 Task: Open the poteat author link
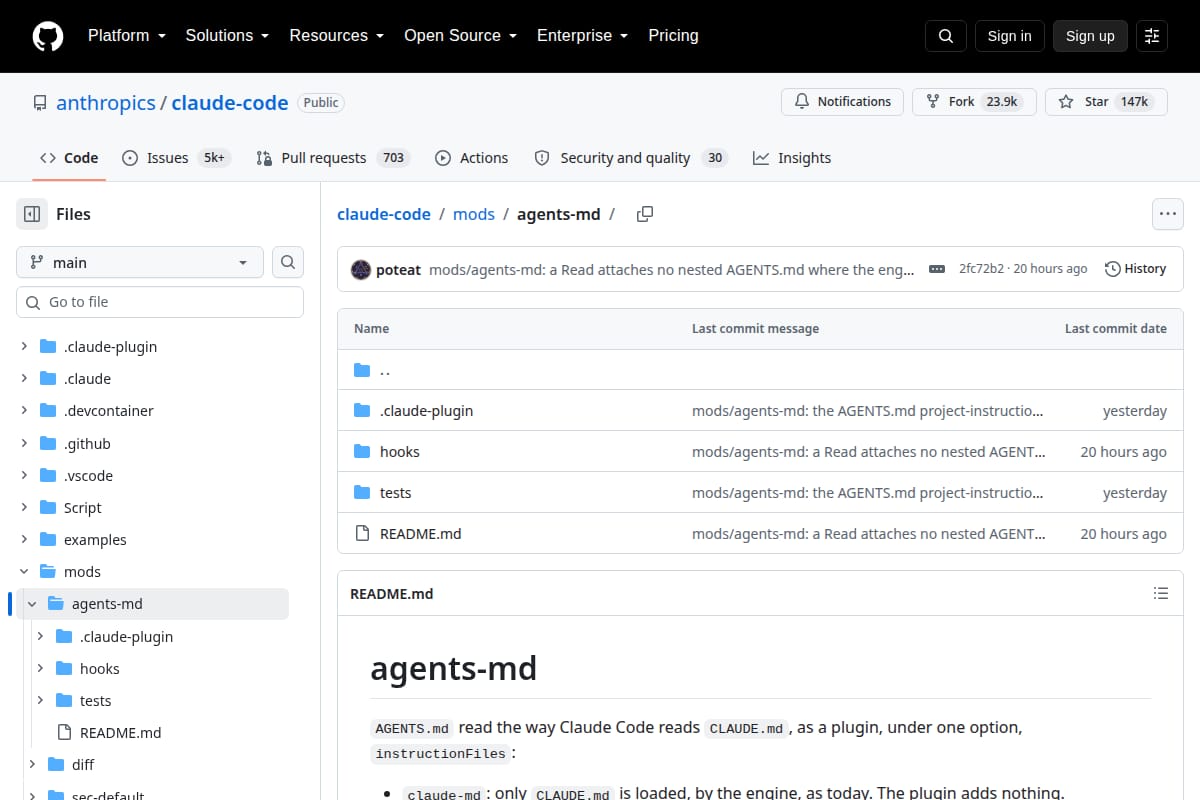coord(398,269)
